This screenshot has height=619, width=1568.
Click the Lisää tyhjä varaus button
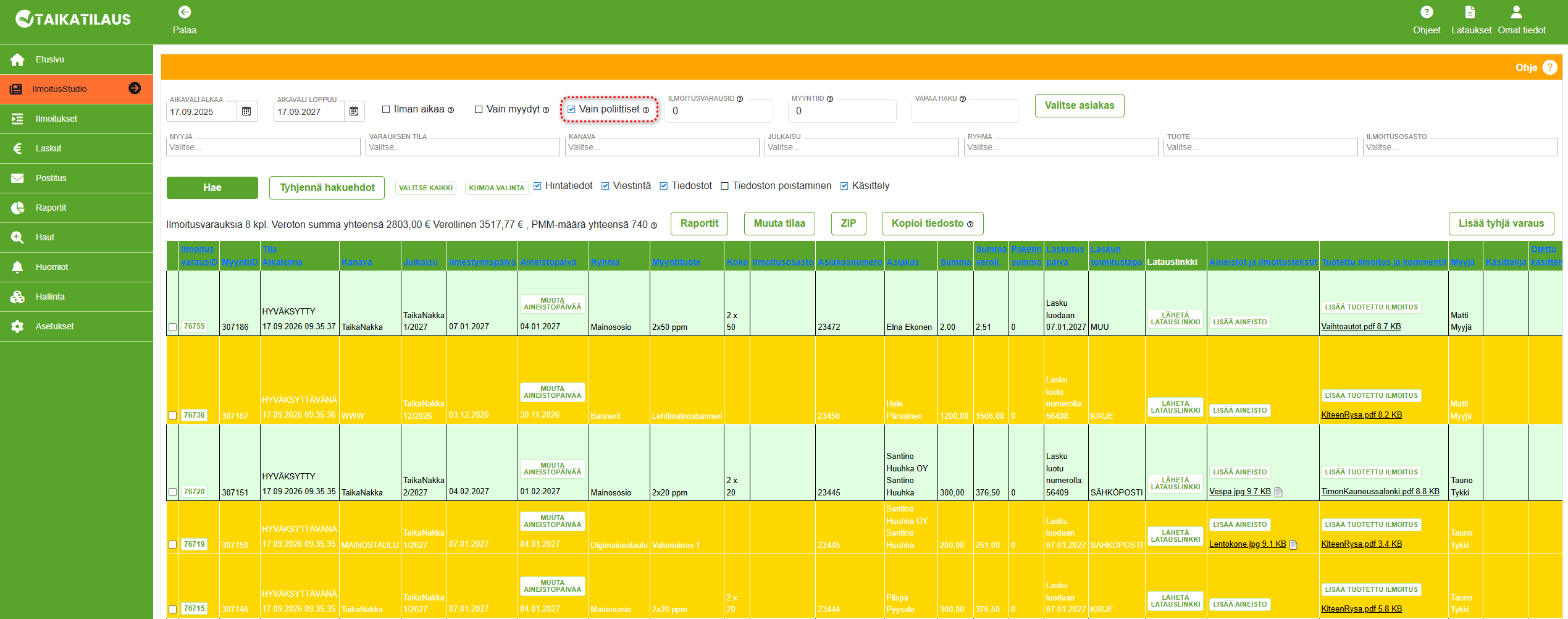coord(1501,224)
